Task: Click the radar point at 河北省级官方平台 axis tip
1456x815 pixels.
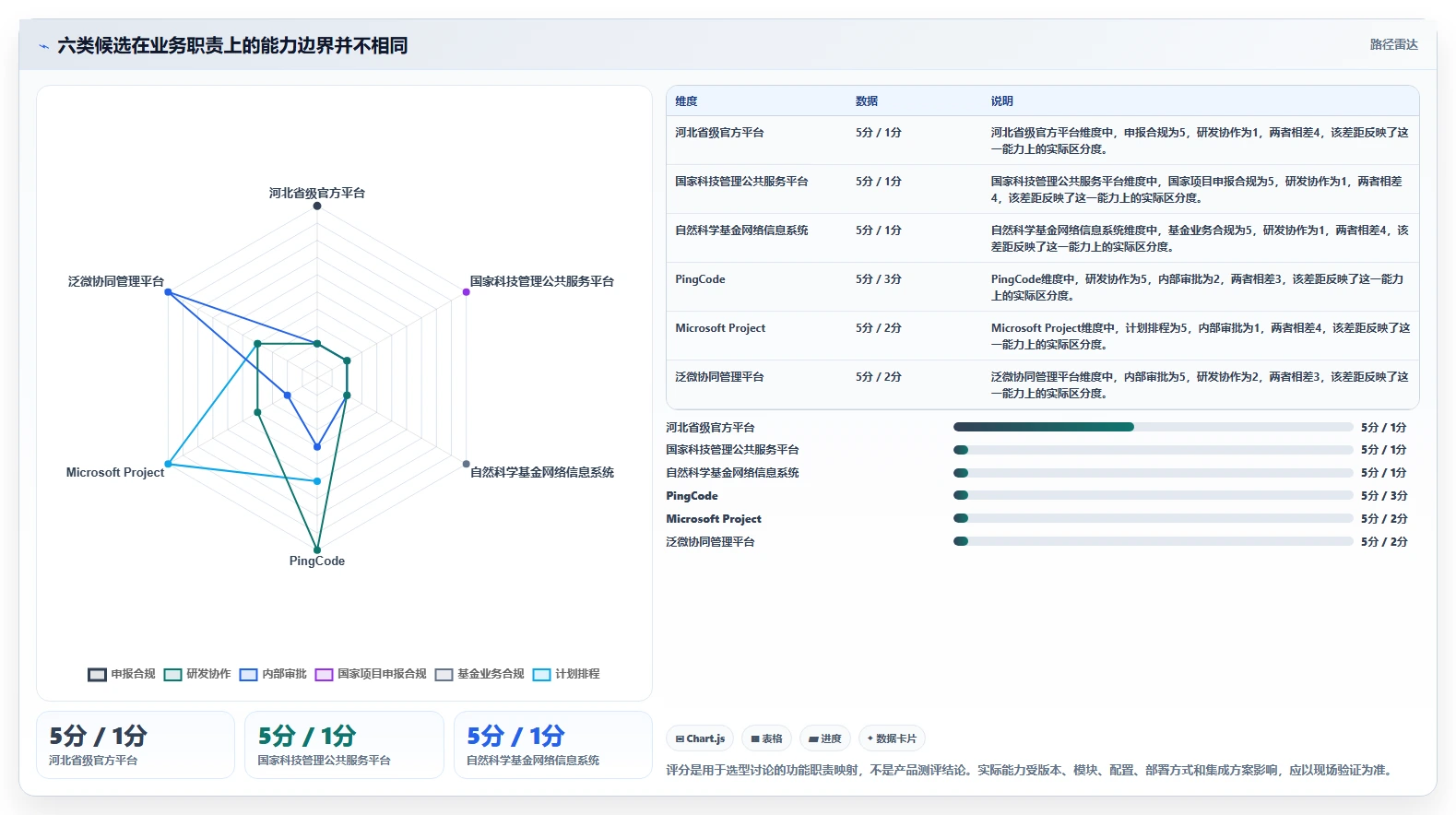Action: [317, 206]
